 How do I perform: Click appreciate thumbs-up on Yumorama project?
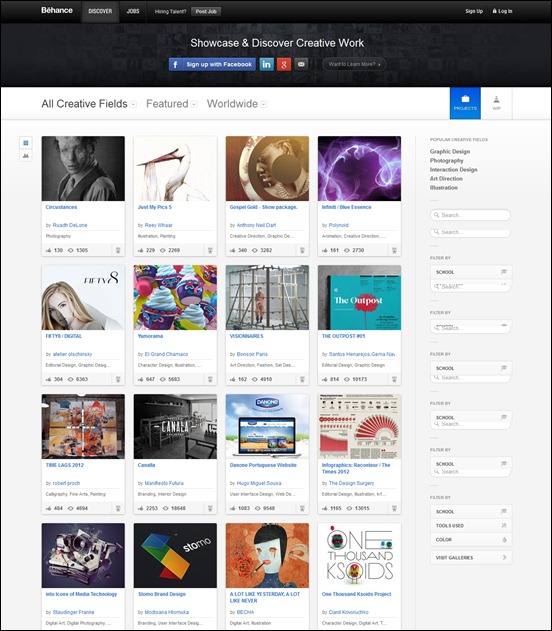140,379
